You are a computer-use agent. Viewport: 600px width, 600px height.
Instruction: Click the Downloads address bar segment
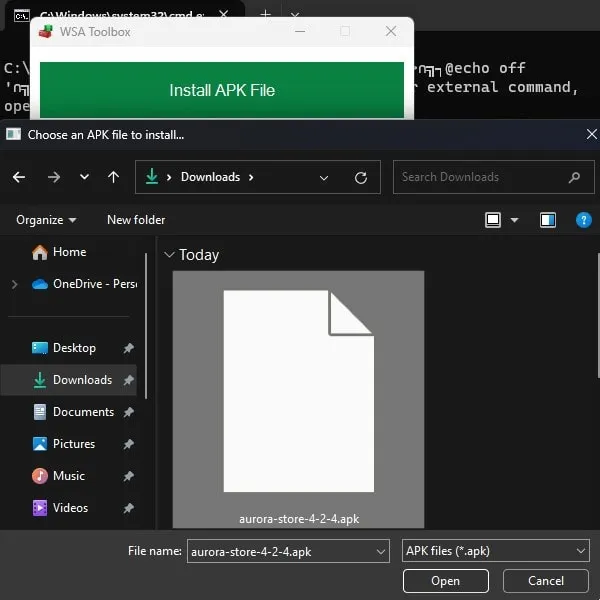pyautogui.click(x=210, y=177)
